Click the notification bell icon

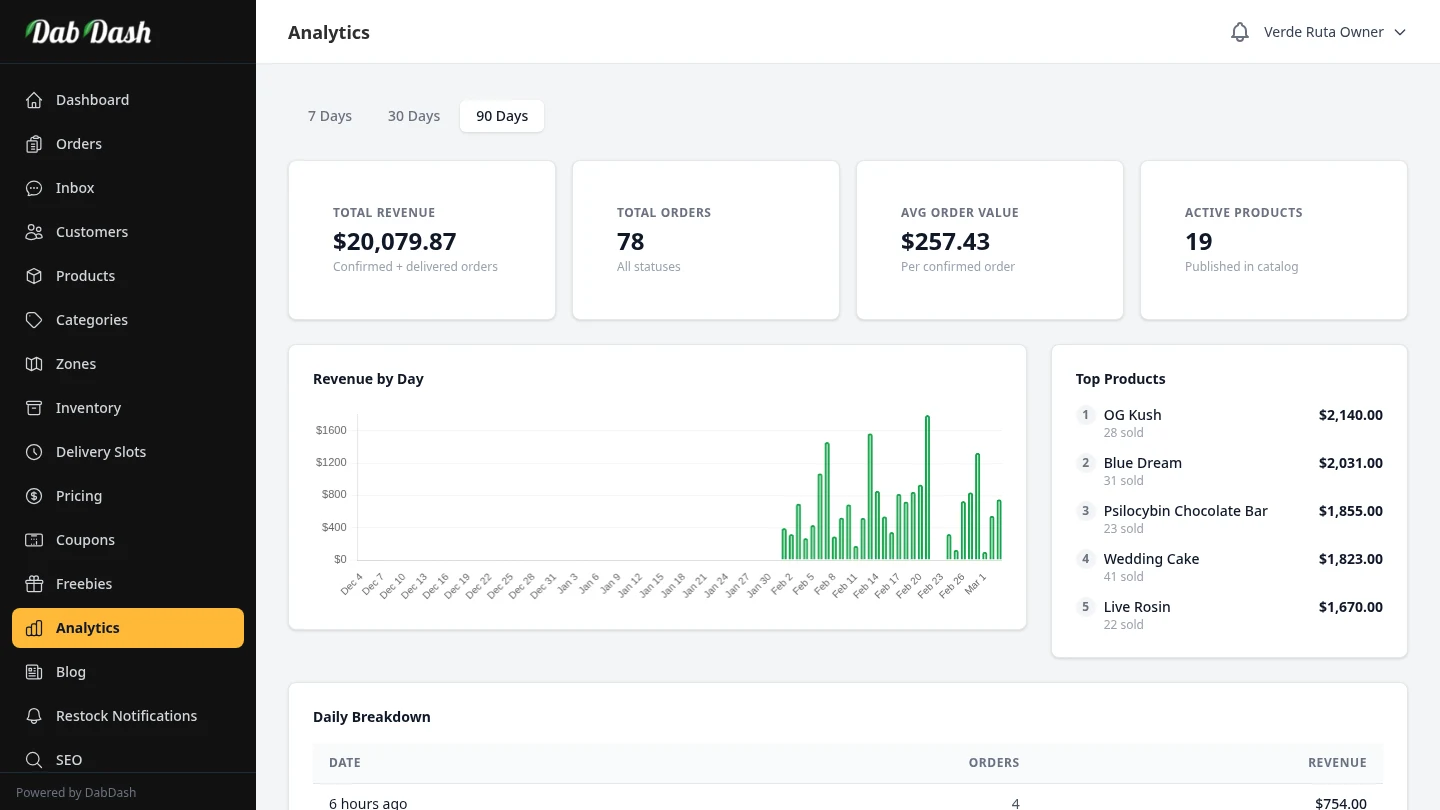1240,32
